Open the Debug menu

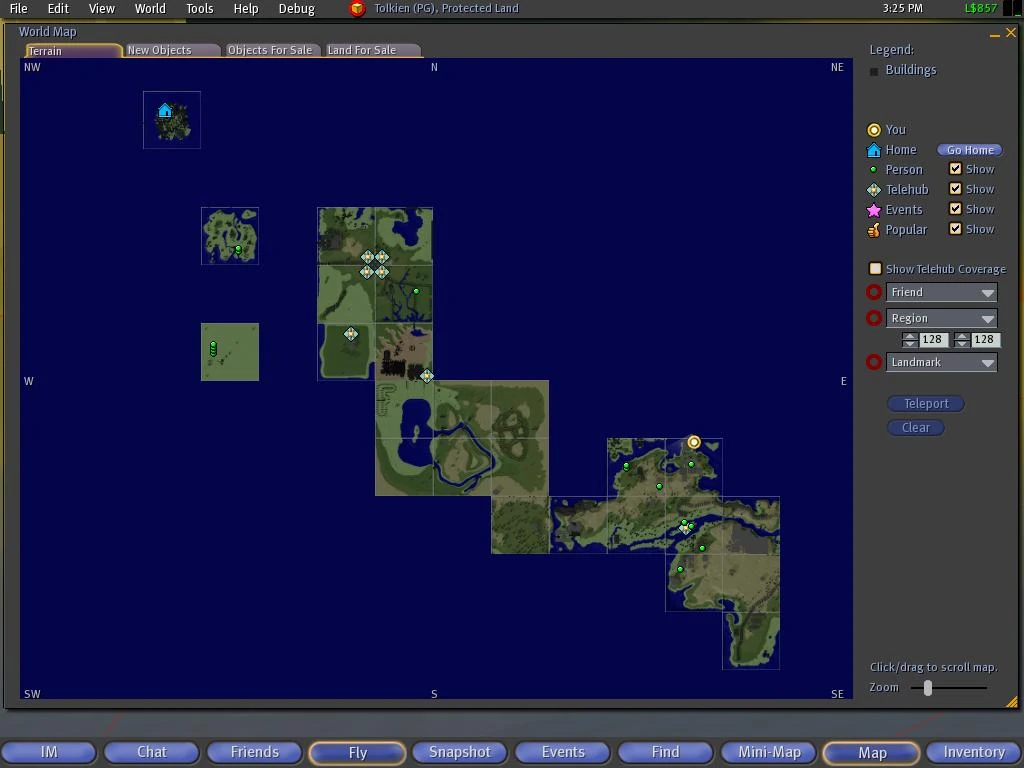pos(296,8)
